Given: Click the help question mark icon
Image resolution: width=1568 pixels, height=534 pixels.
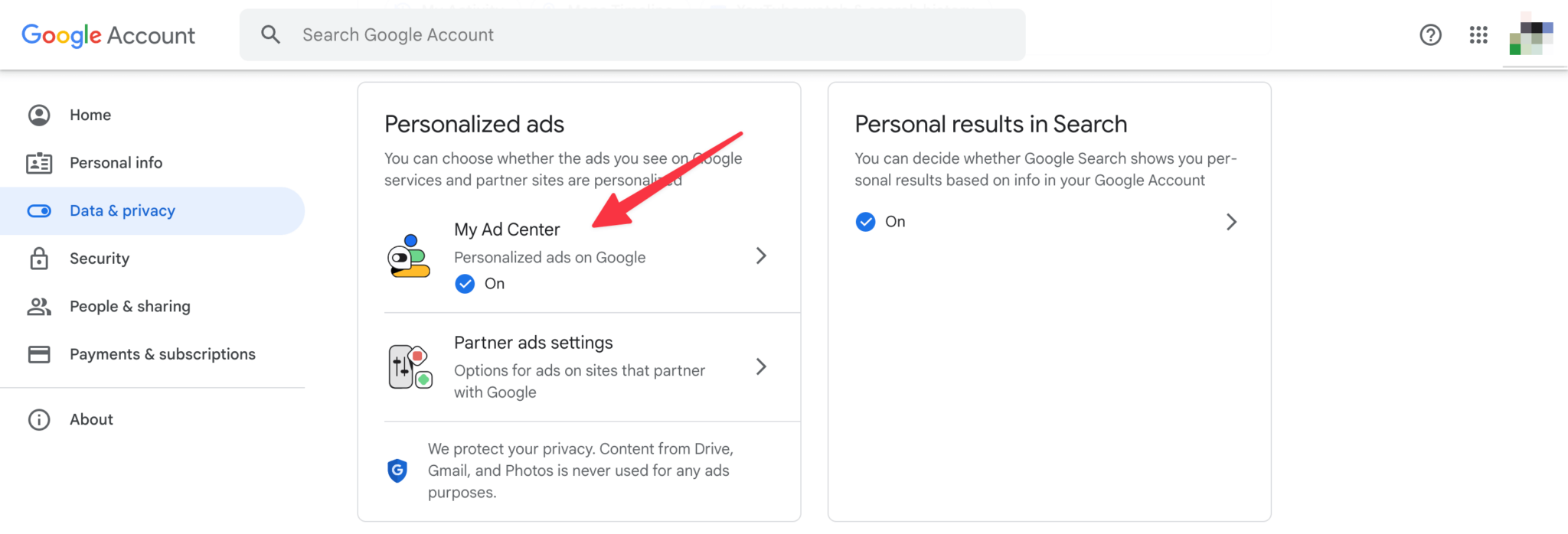Looking at the screenshot, I should point(1430,35).
